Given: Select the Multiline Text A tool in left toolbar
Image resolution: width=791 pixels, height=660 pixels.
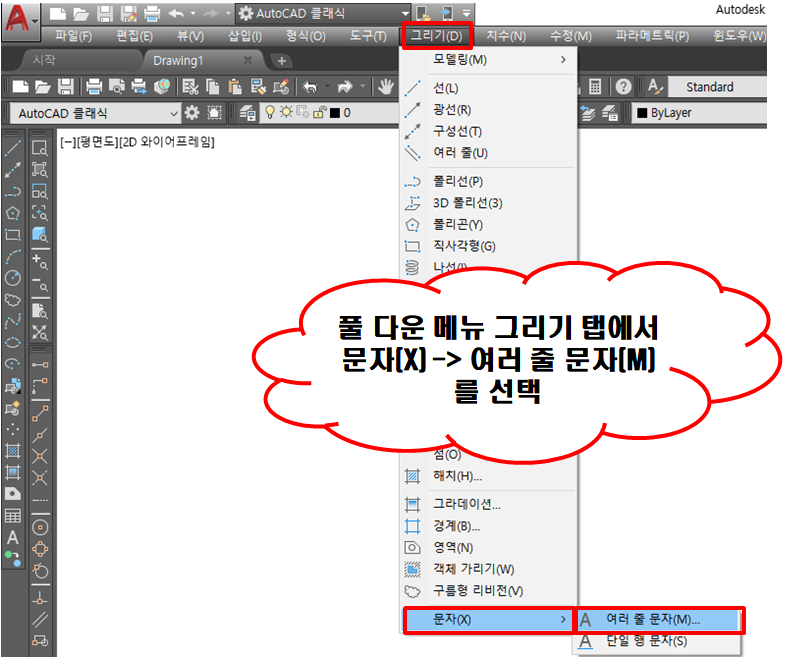Looking at the screenshot, I should pos(13,537).
